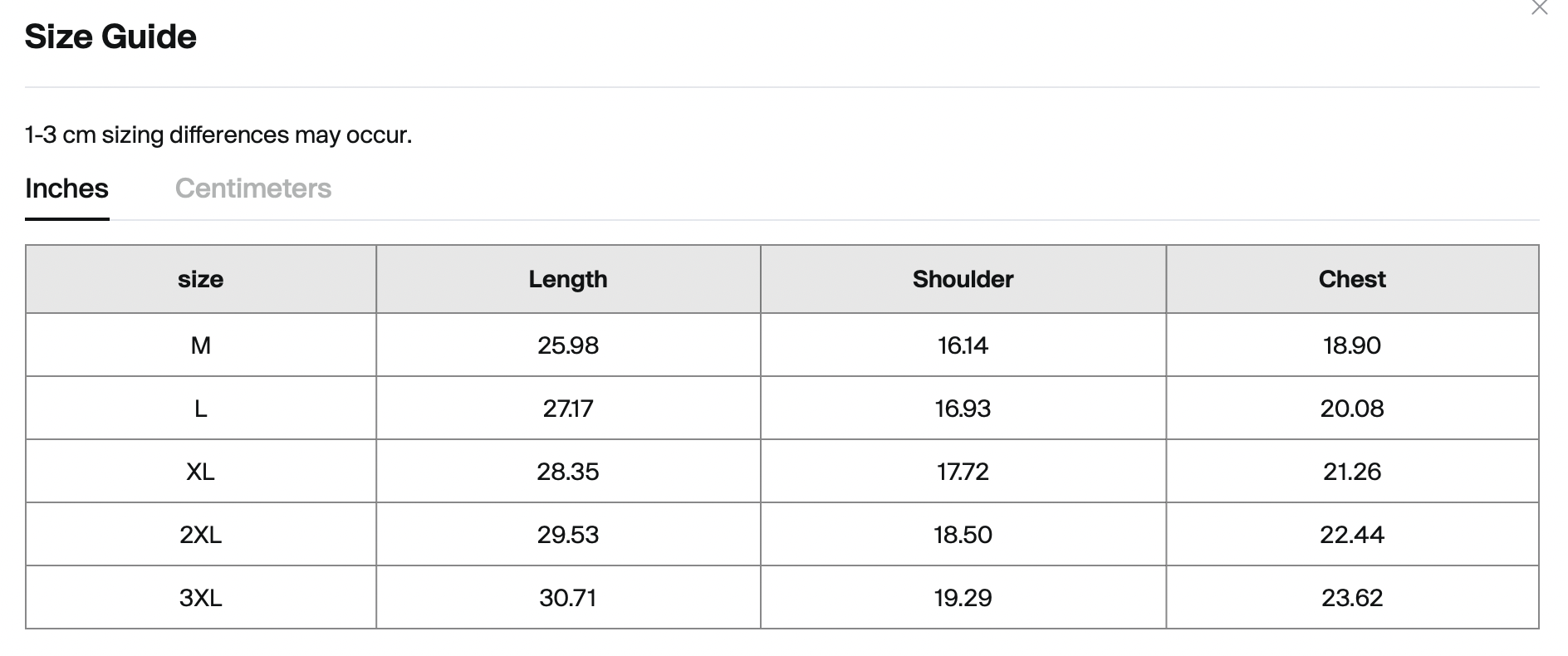
Task: Click the sizing differences note text
Action: pos(218,135)
